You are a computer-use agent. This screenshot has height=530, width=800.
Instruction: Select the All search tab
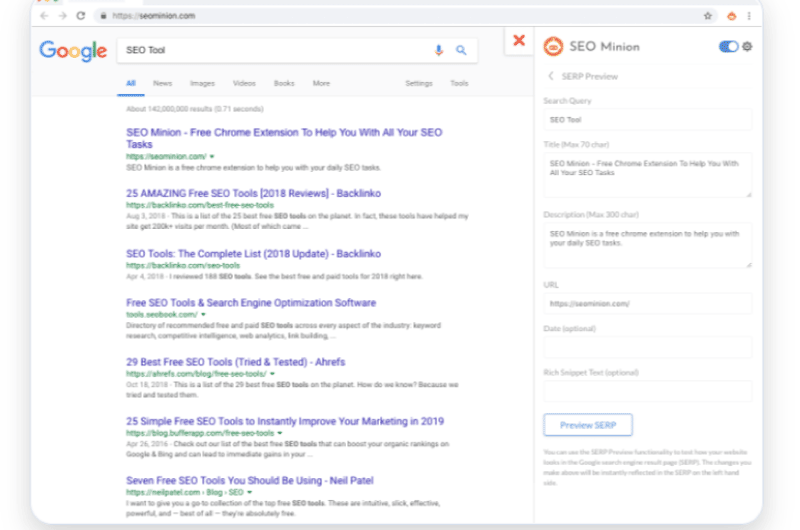point(131,83)
